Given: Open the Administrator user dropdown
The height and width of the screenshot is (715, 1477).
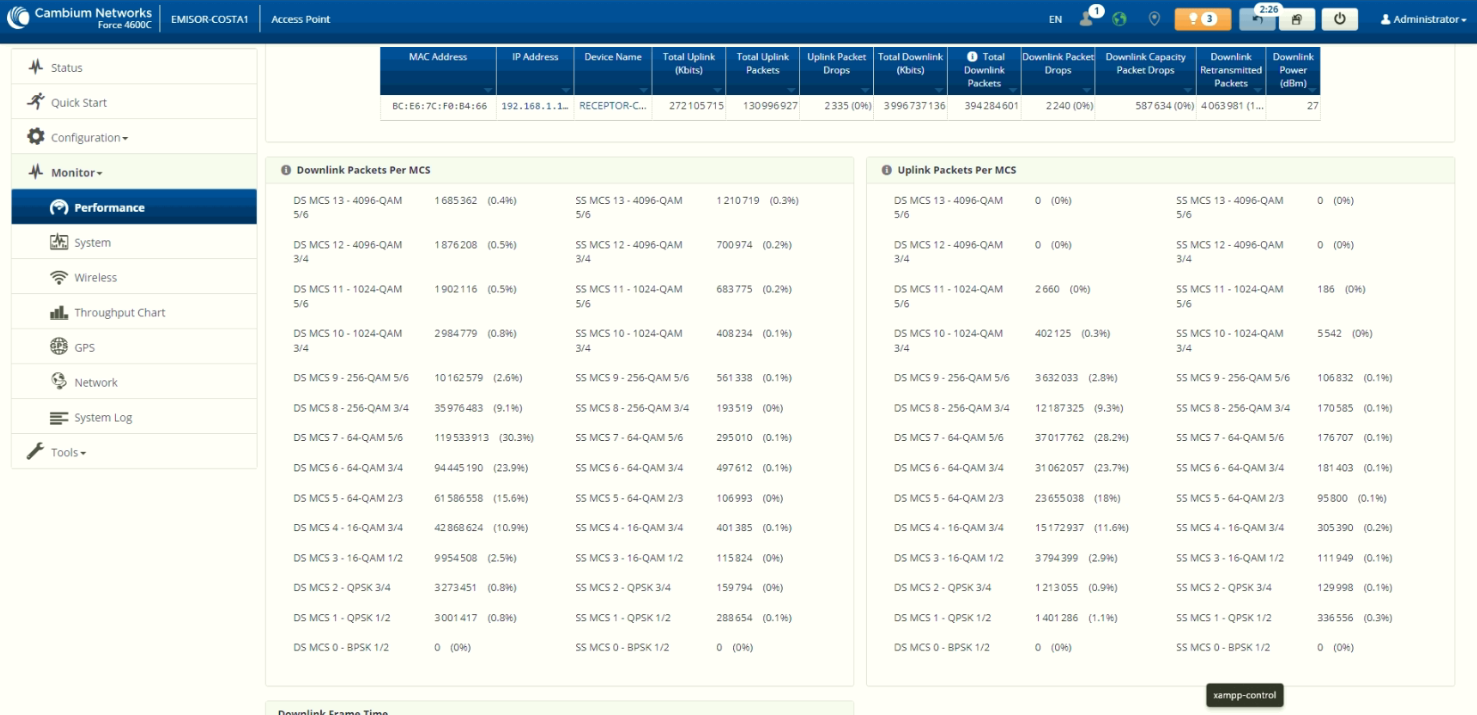Looking at the screenshot, I should 1423,19.
